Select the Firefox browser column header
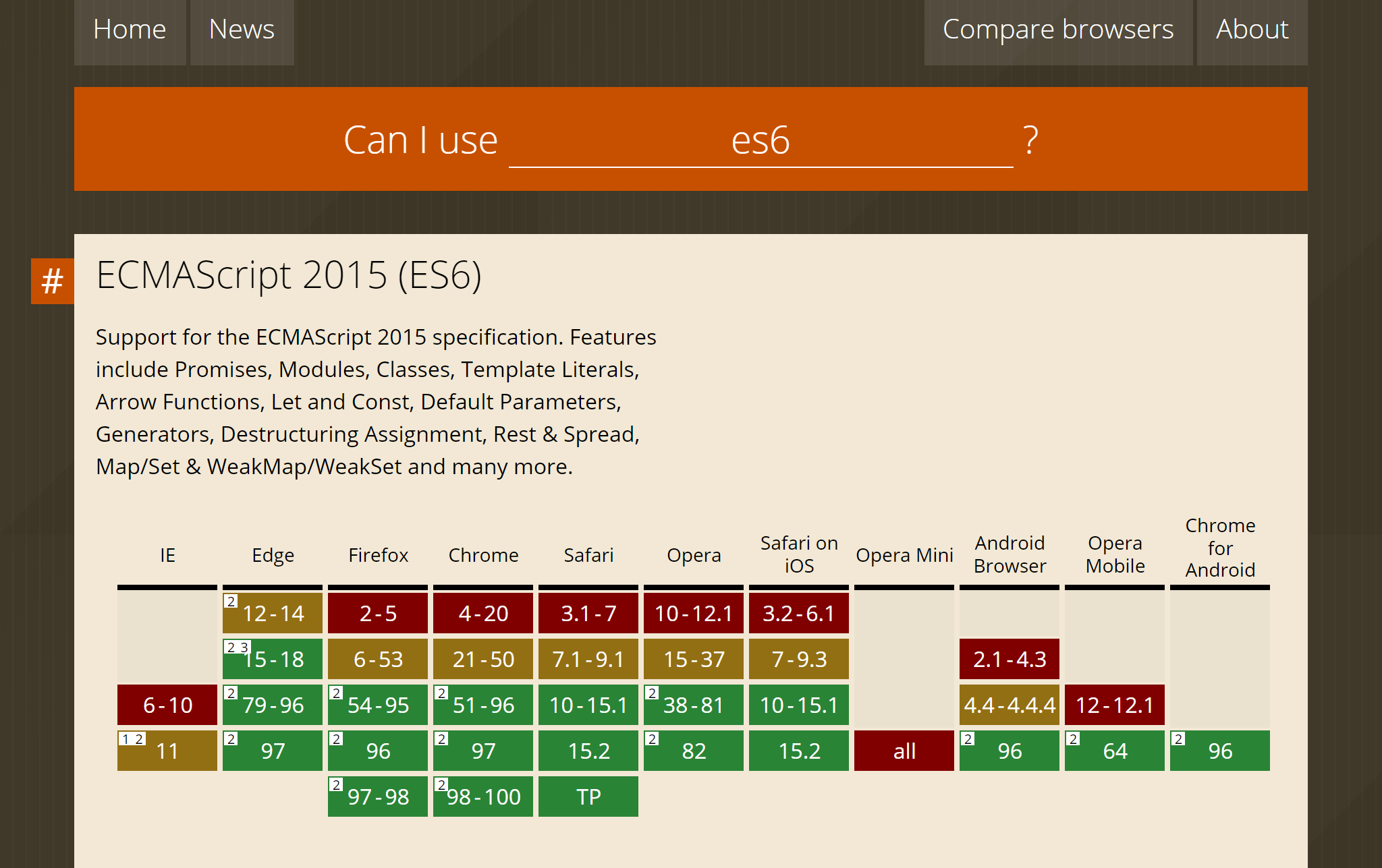This screenshot has width=1382, height=868. click(x=378, y=555)
